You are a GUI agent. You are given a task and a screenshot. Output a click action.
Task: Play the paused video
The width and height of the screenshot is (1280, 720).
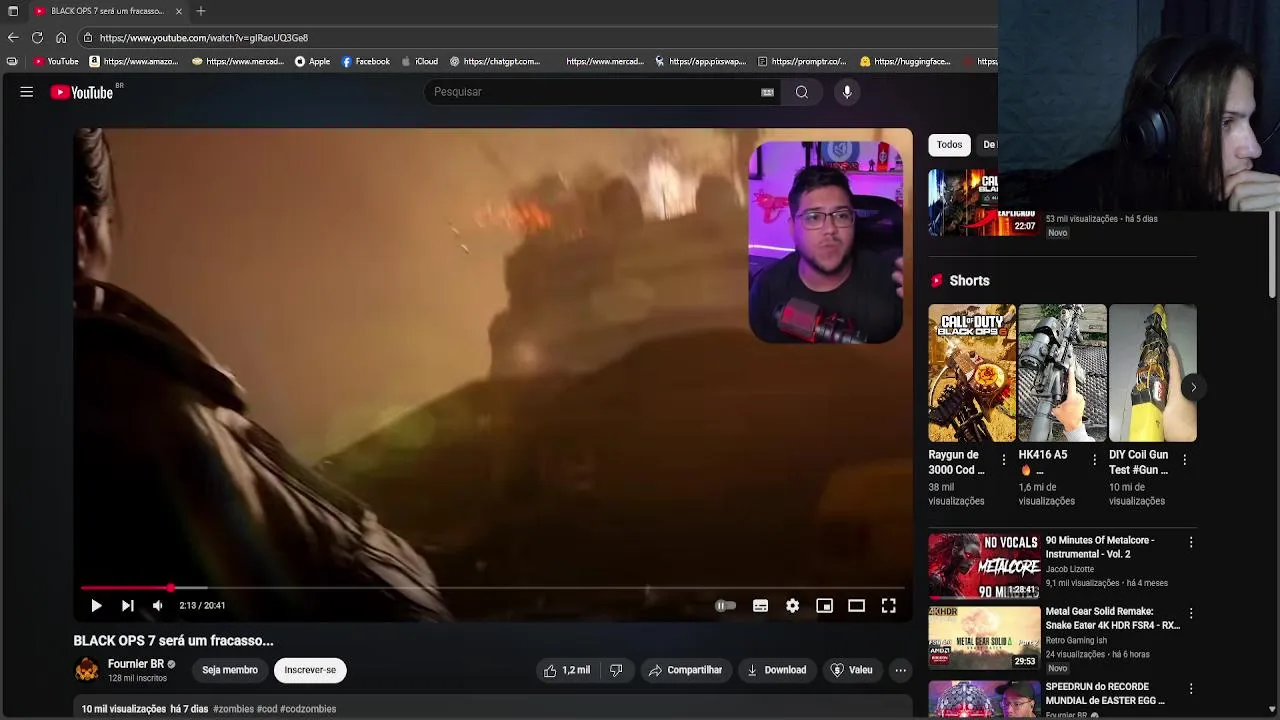click(96, 605)
